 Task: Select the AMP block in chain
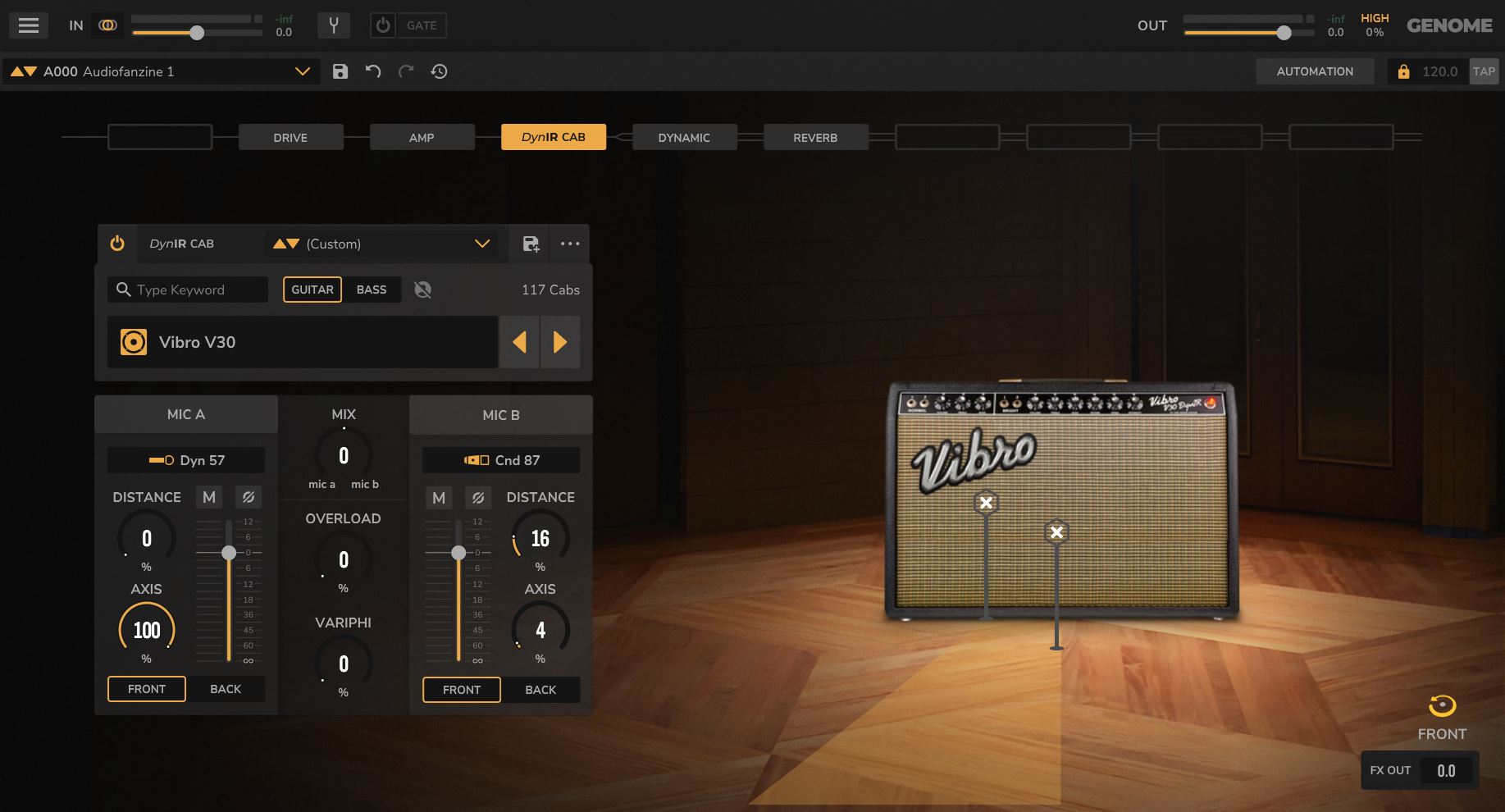coord(422,137)
